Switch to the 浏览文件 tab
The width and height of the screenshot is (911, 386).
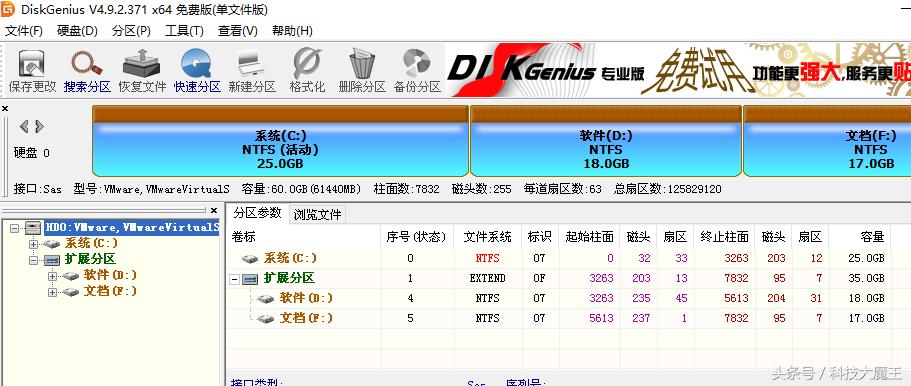(x=317, y=215)
